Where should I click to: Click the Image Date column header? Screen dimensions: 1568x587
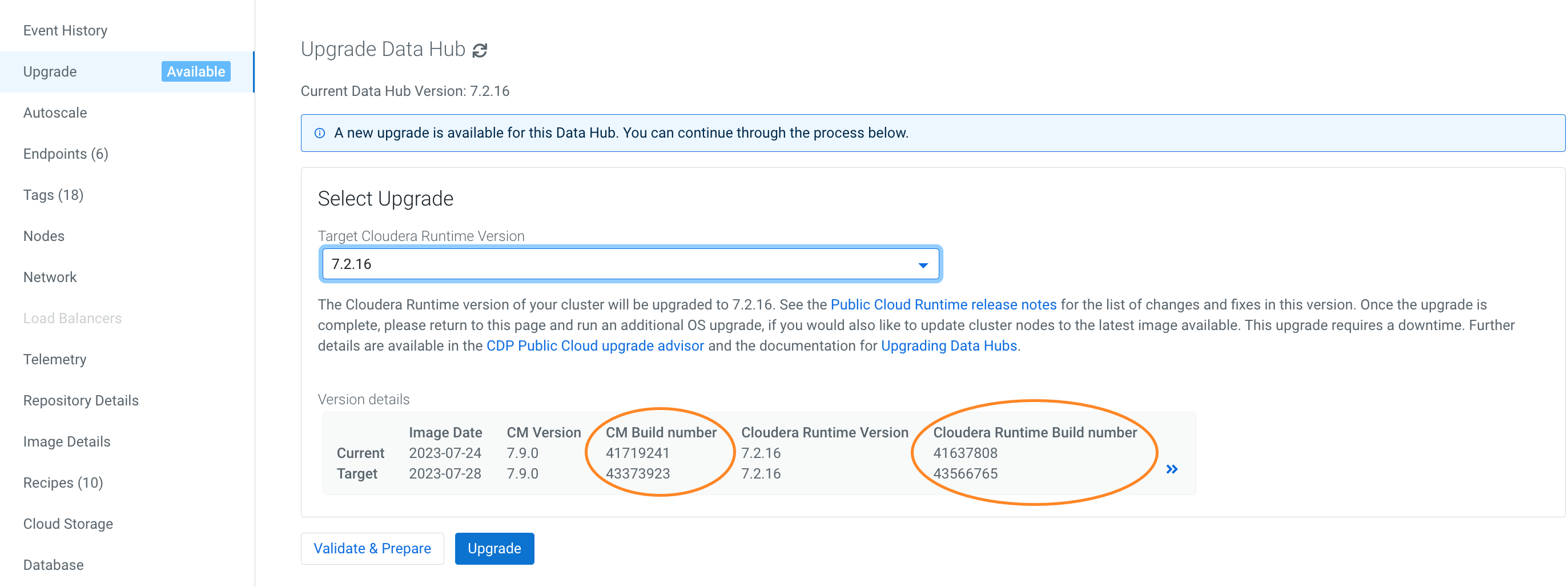point(445,432)
